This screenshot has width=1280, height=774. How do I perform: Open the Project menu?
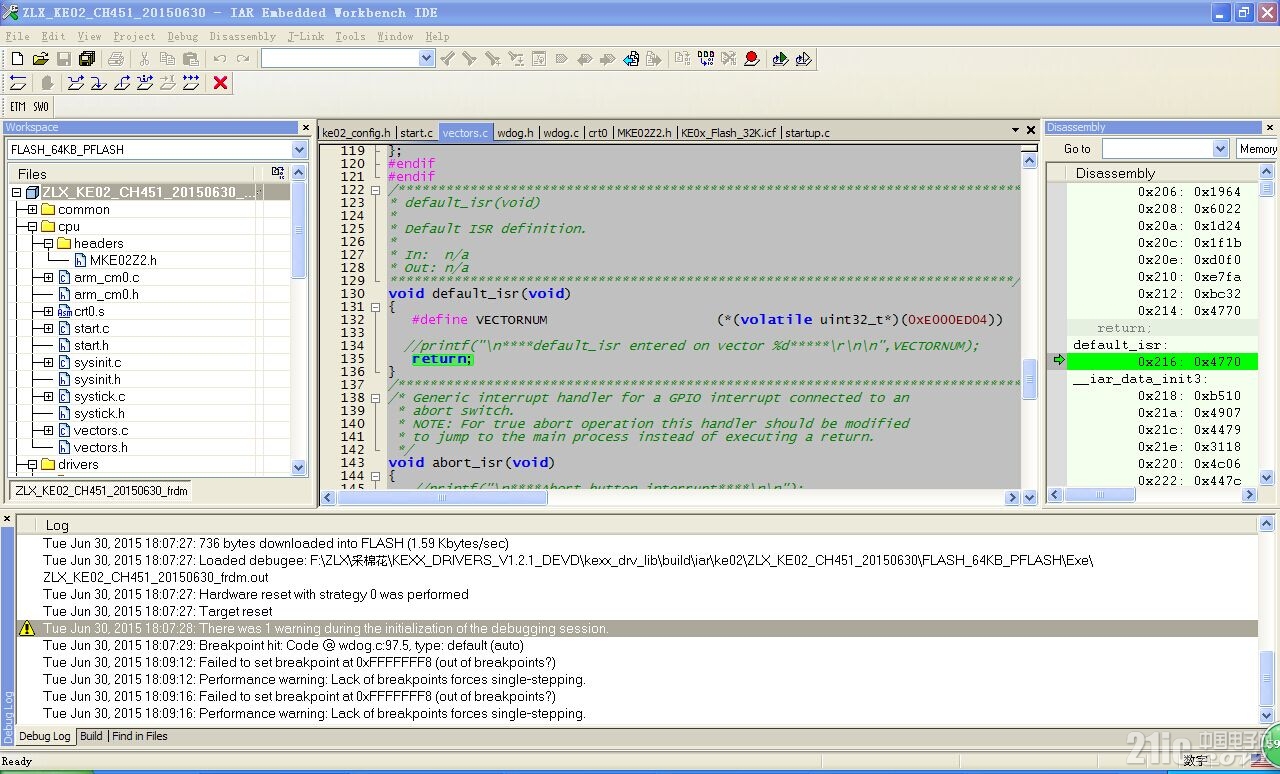(x=134, y=36)
